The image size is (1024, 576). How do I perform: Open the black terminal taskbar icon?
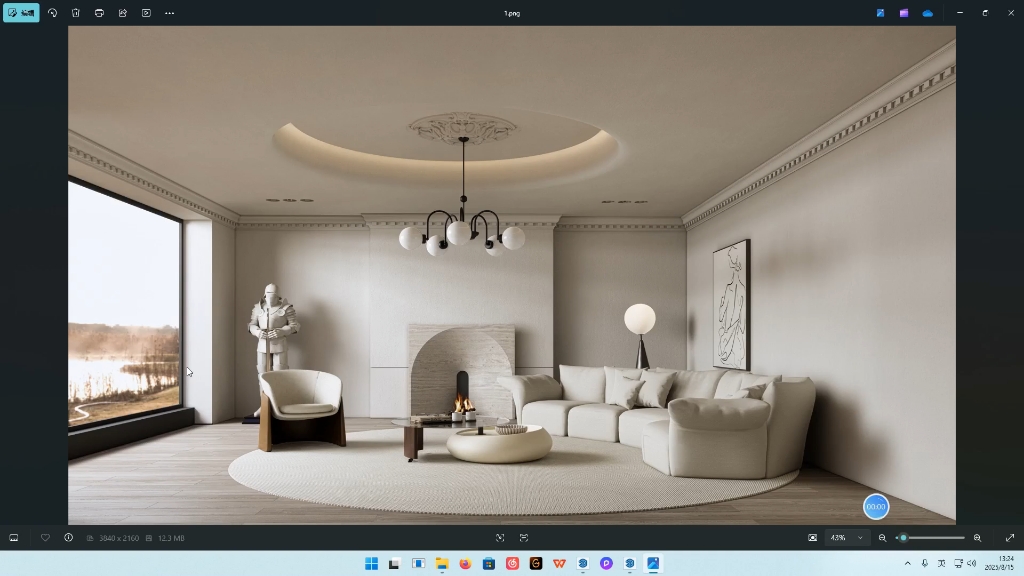tap(394, 564)
